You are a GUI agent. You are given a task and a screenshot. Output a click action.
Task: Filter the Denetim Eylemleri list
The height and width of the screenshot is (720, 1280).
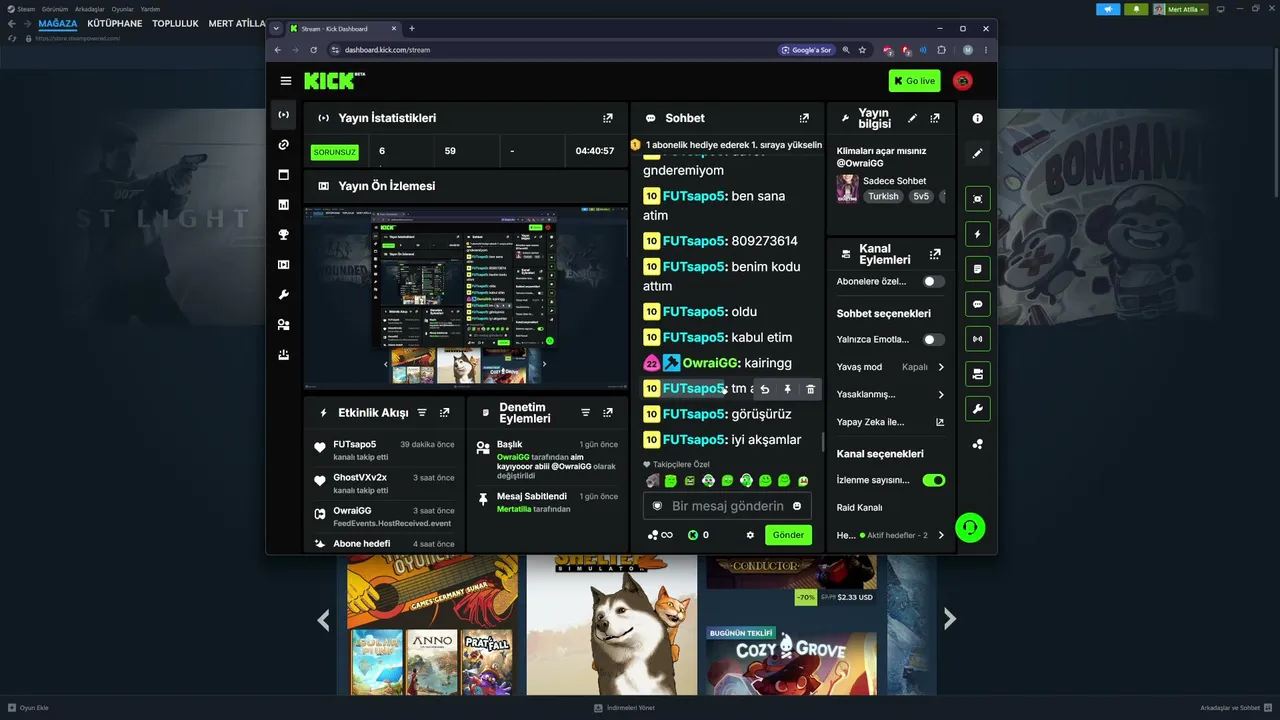tap(585, 412)
